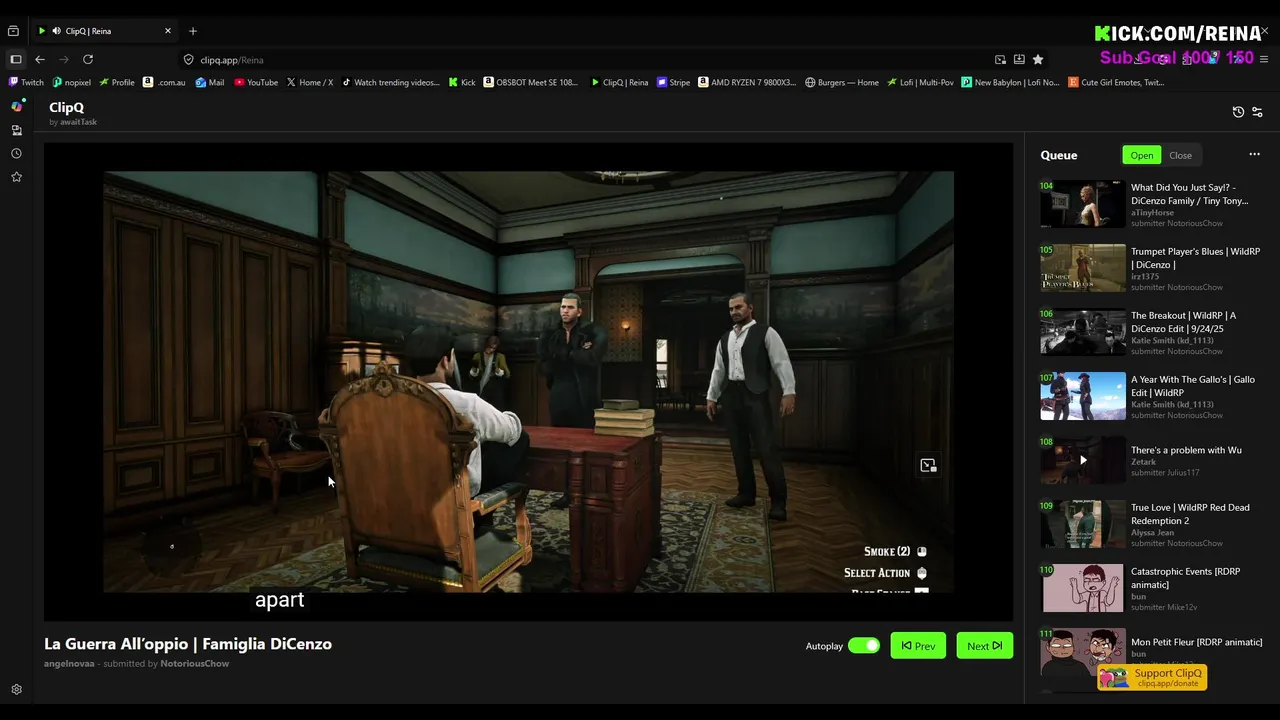Image resolution: width=1280 pixels, height=720 pixels.
Task: Bookmark this page with the star icon
Action: click(x=1038, y=60)
